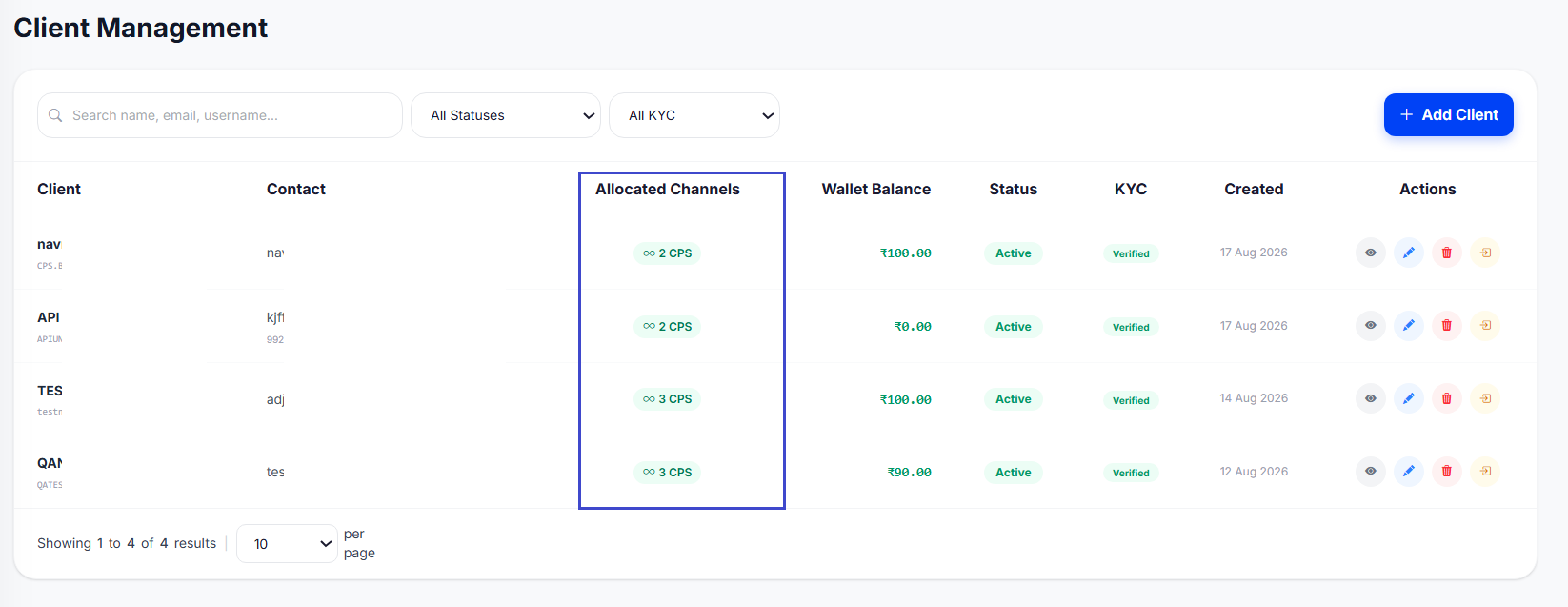This screenshot has height=607, width=1568.
Task: Click the Created column header
Action: click(x=1254, y=189)
